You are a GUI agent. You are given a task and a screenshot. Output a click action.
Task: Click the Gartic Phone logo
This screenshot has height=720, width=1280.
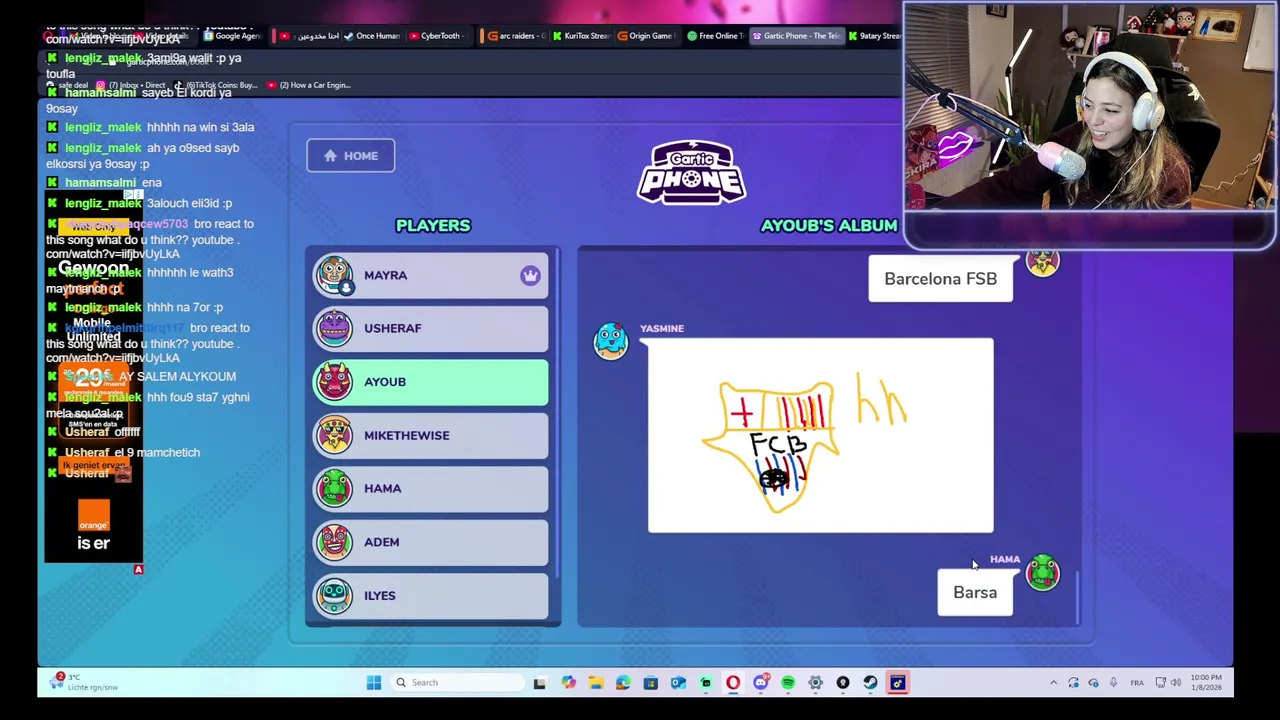coord(692,172)
